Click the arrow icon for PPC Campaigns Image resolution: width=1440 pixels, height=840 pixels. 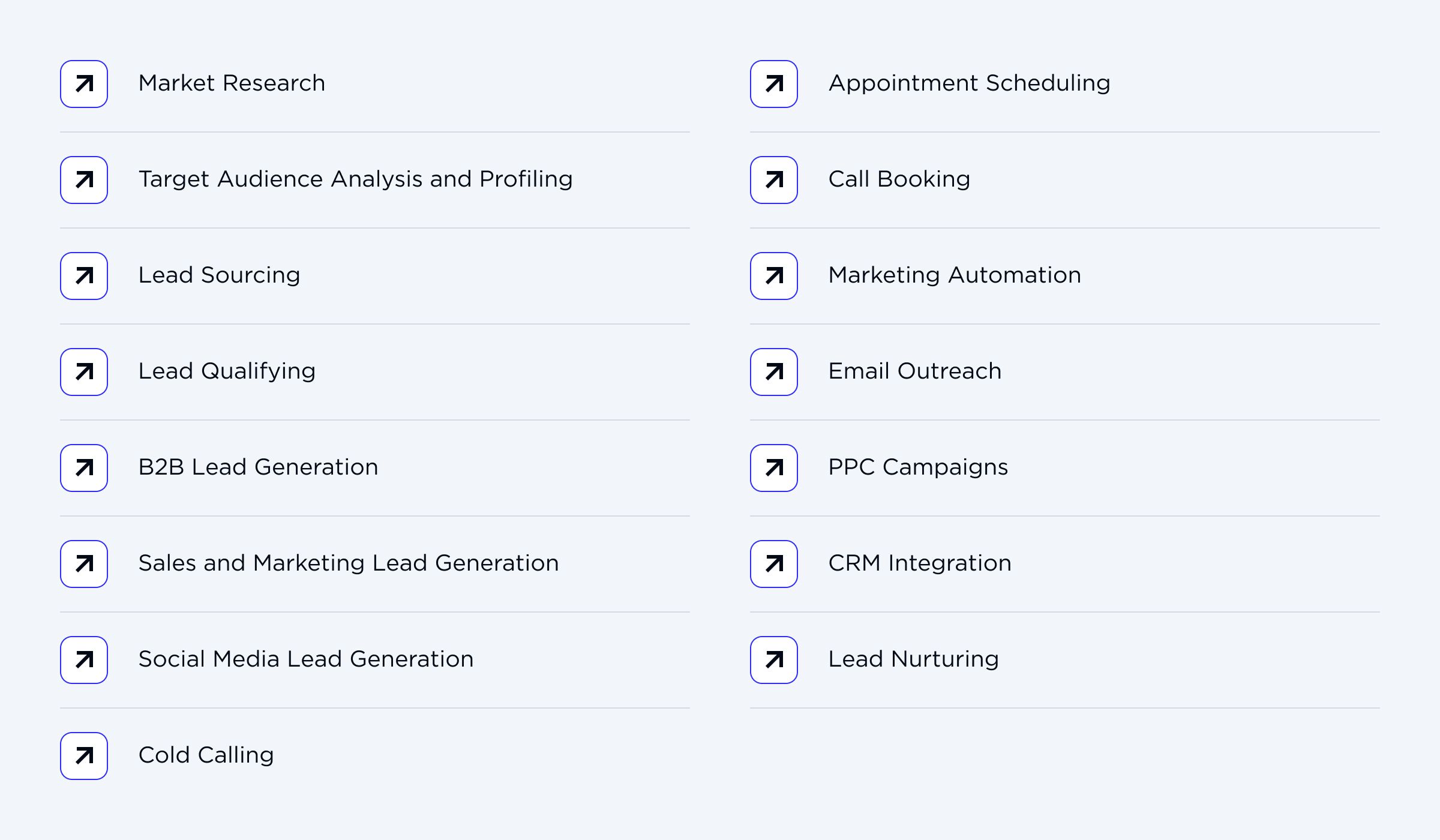pos(773,469)
